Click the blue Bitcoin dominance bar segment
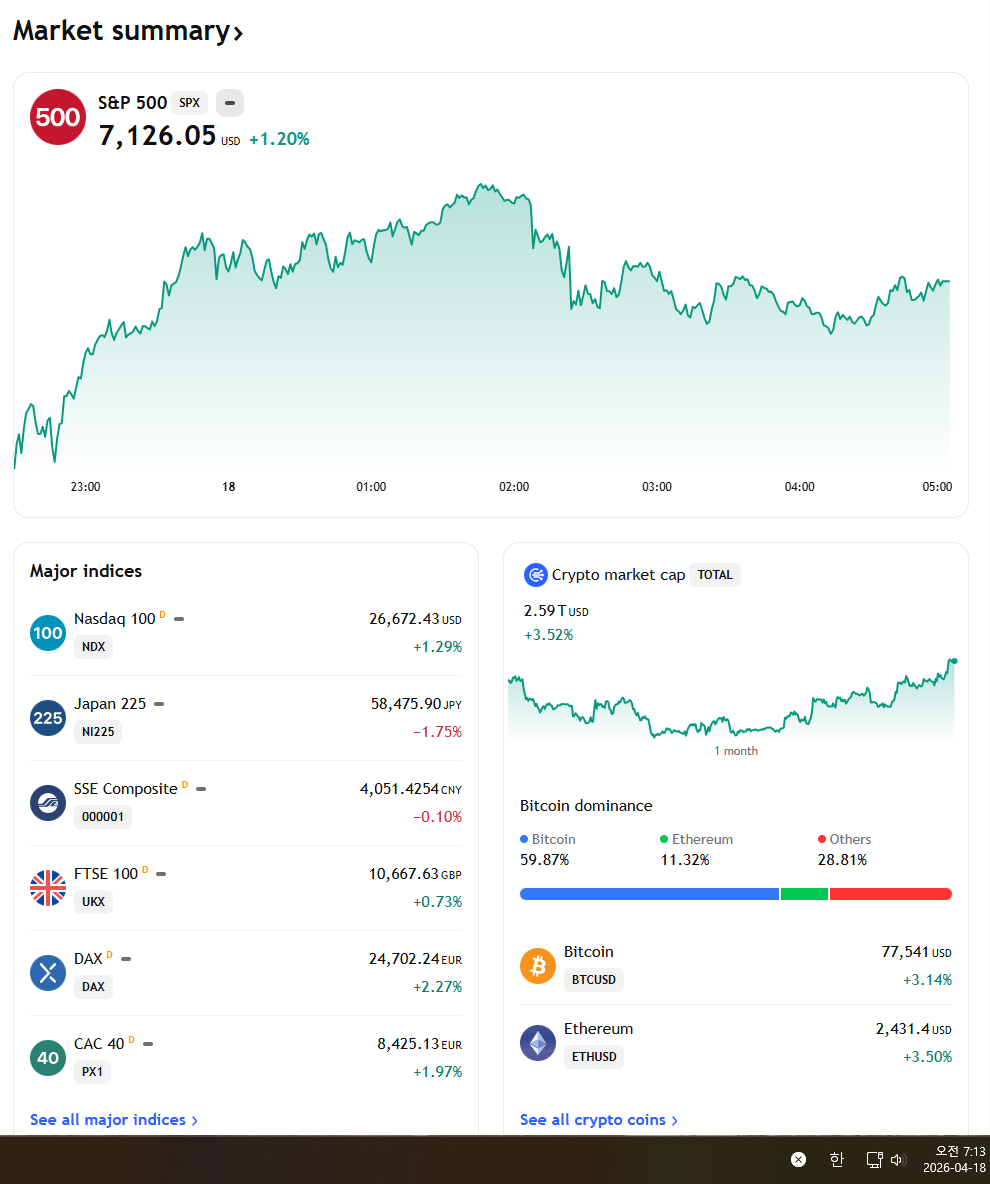990x1184 pixels. pos(649,894)
